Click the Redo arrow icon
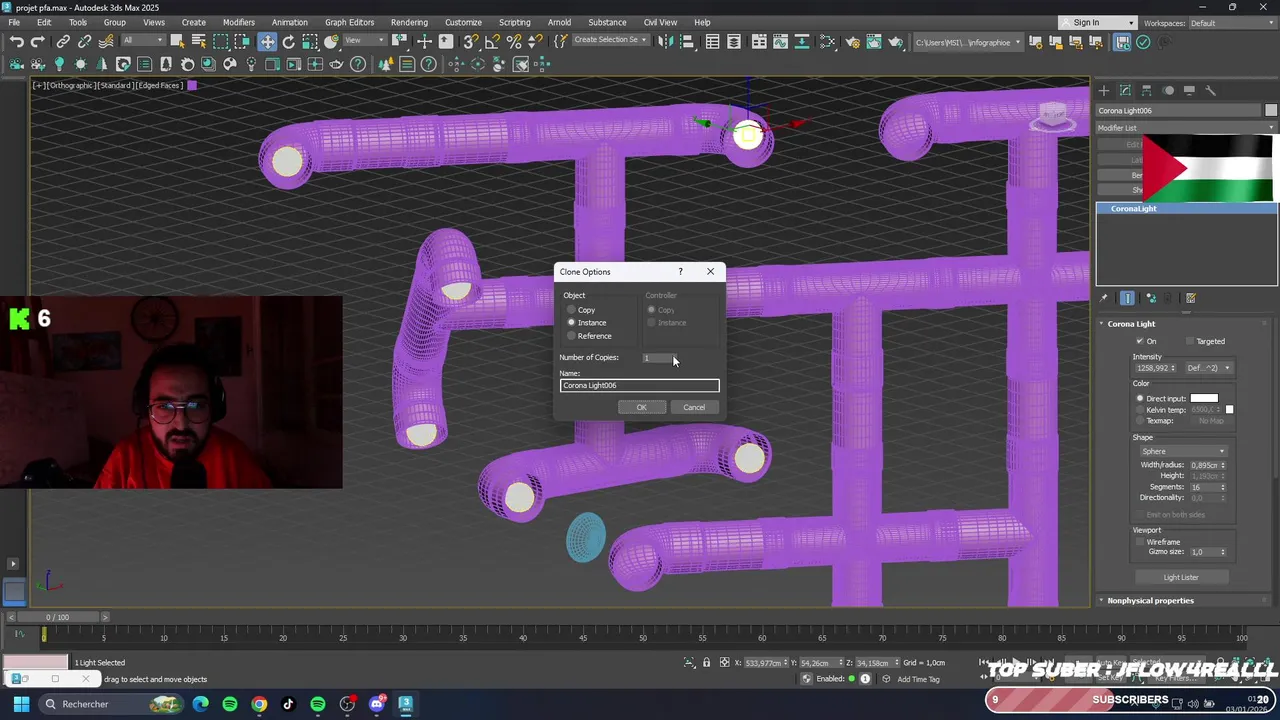 tap(38, 42)
